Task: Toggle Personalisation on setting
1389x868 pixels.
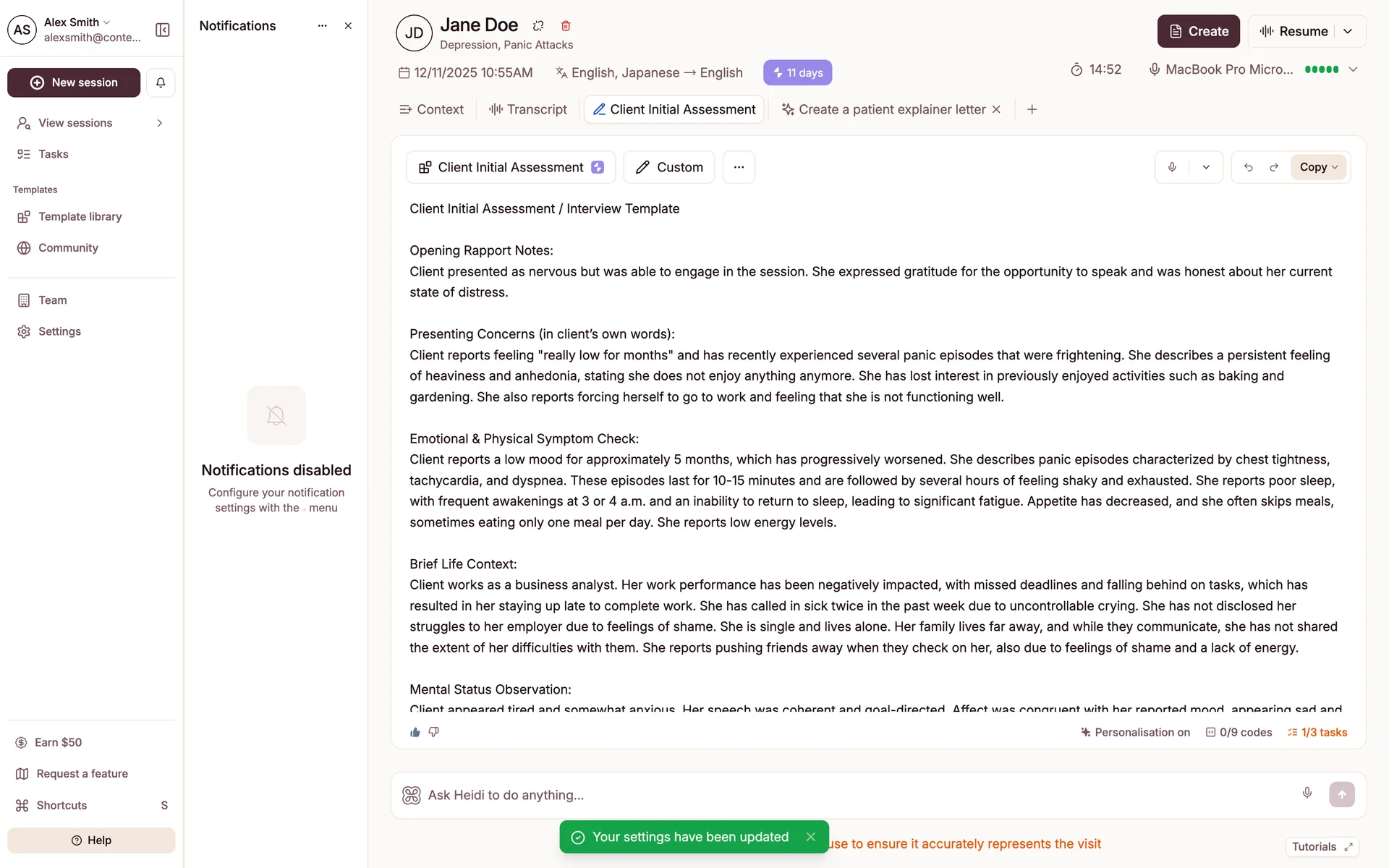Action: pos(1135,732)
